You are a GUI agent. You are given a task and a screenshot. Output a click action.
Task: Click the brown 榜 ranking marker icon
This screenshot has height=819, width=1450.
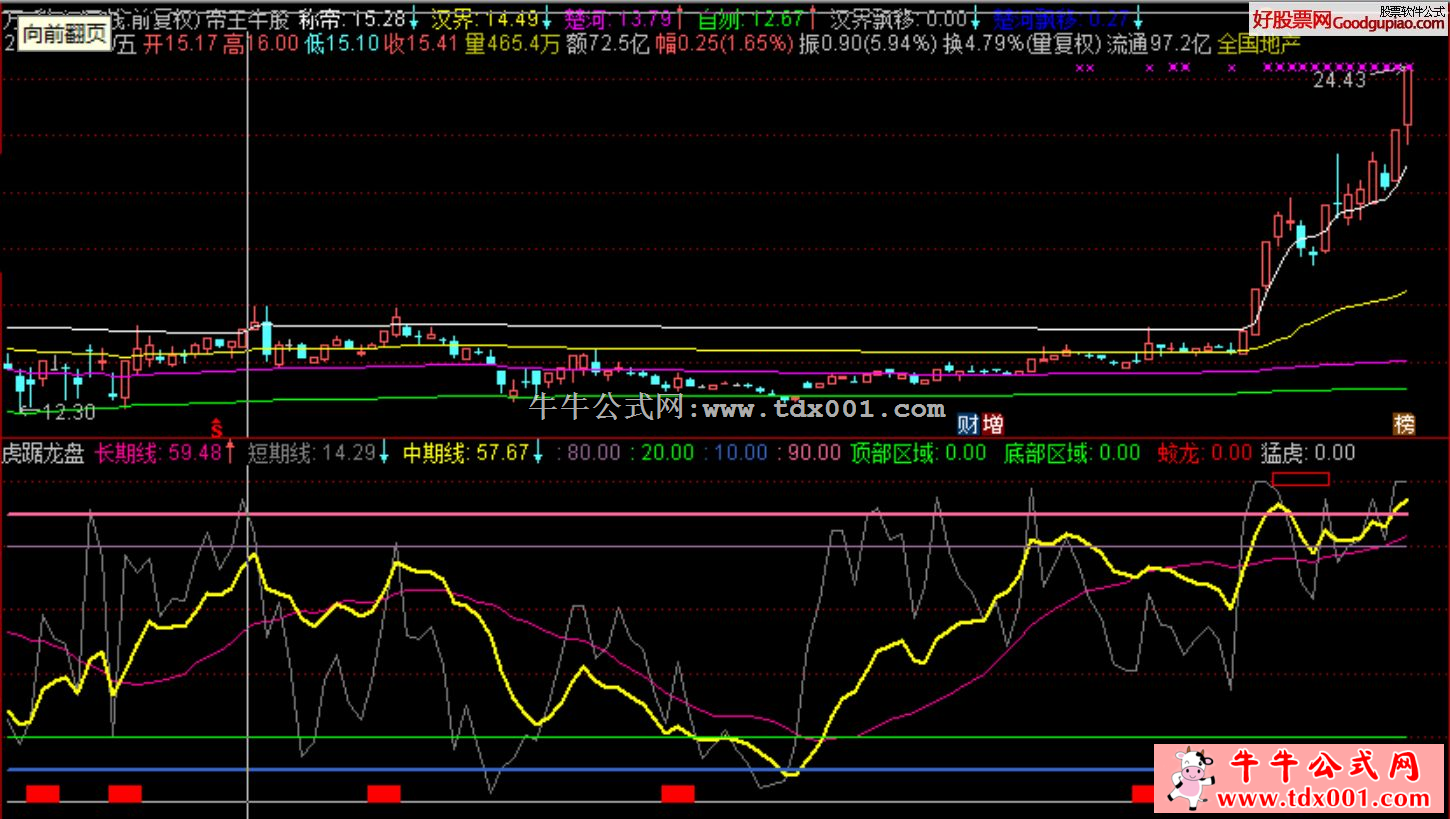point(1405,424)
